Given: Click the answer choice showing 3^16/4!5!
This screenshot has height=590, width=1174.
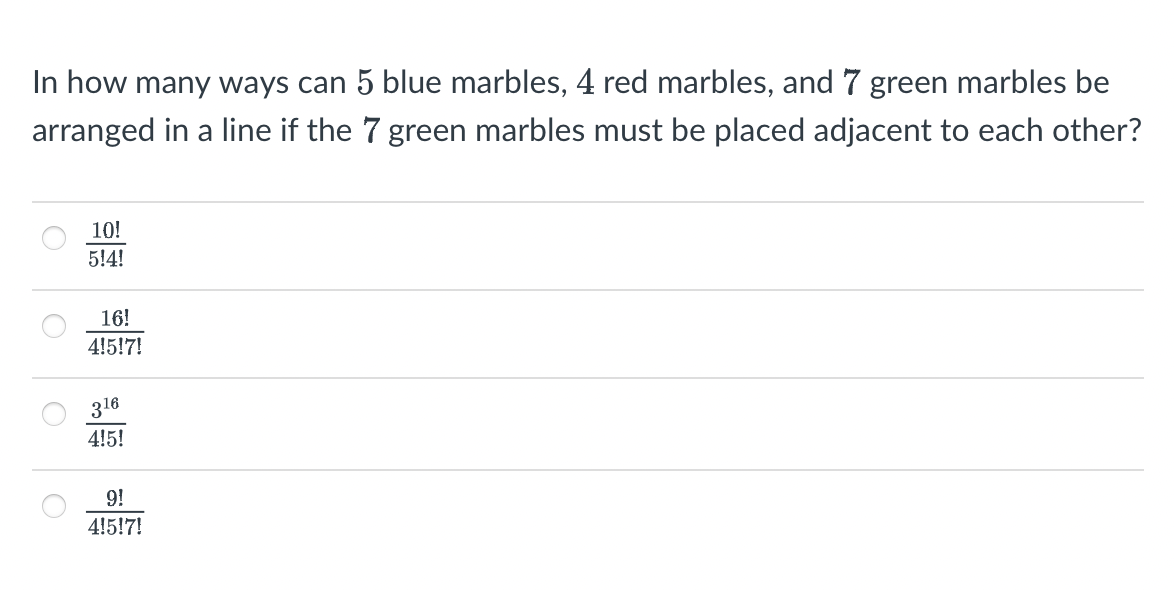Looking at the screenshot, I should (104, 420).
